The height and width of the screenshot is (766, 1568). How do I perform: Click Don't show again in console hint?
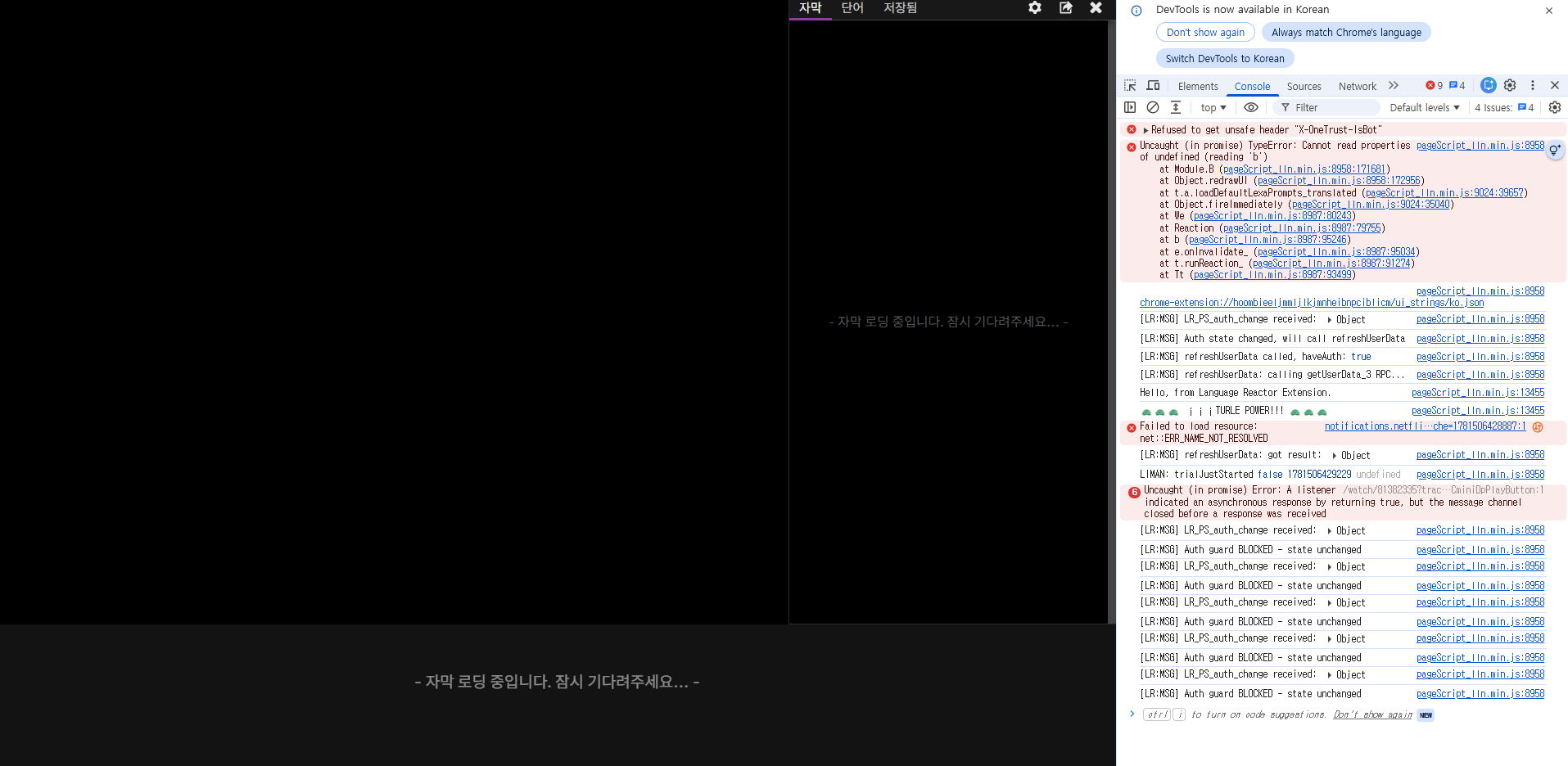pyautogui.click(x=1372, y=714)
